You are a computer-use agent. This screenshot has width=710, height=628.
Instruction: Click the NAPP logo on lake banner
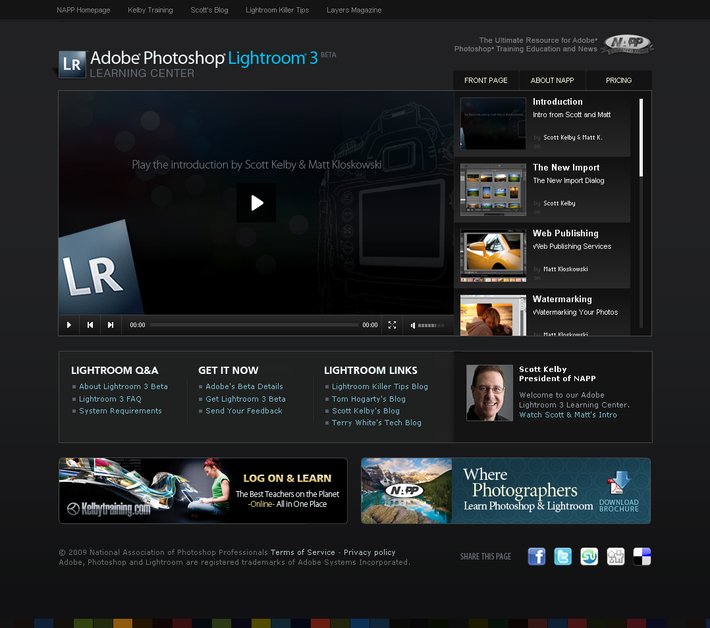pos(404,491)
